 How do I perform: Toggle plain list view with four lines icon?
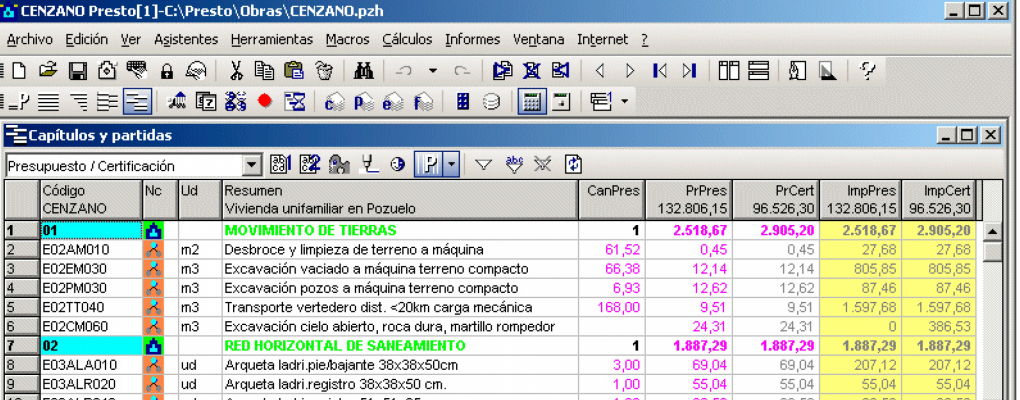pos(48,101)
